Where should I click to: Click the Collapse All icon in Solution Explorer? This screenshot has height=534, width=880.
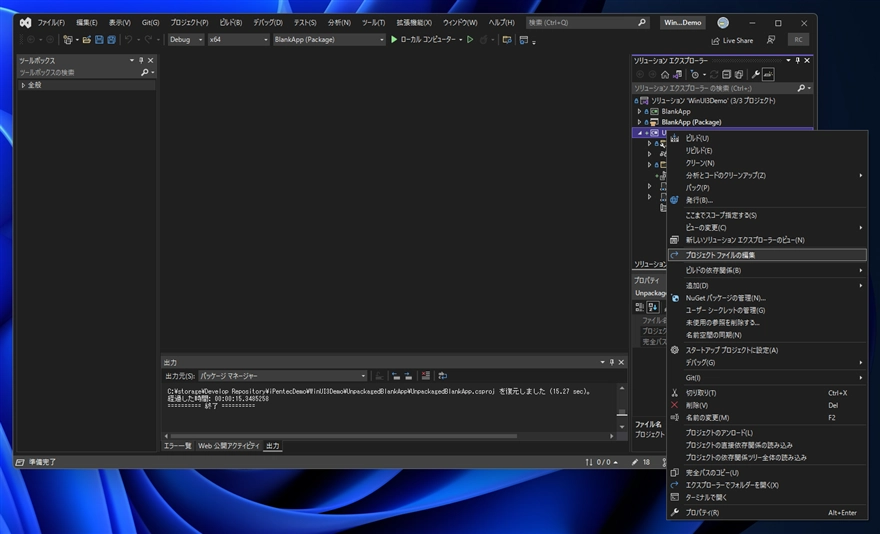point(726,74)
